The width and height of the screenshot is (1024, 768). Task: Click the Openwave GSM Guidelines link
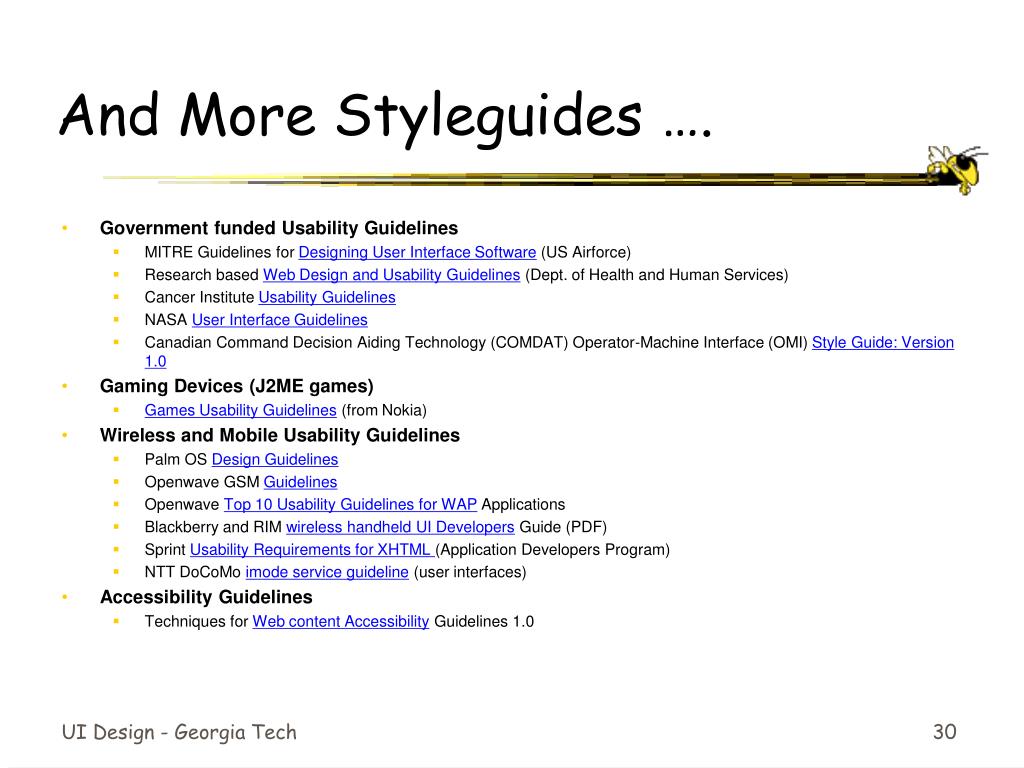tap(300, 482)
